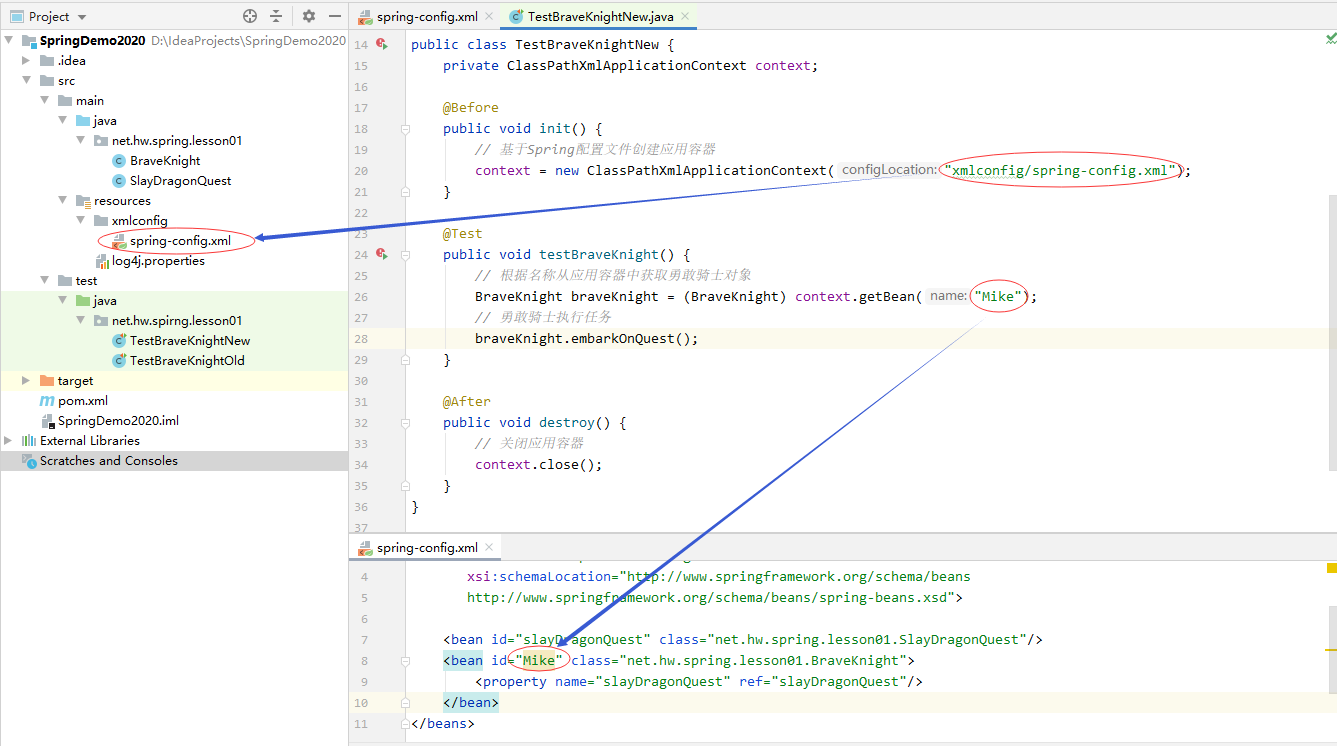Select TestBraveKnightNew in tree
The width and height of the screenshot is (1337, 746).
tap(190, 341)
